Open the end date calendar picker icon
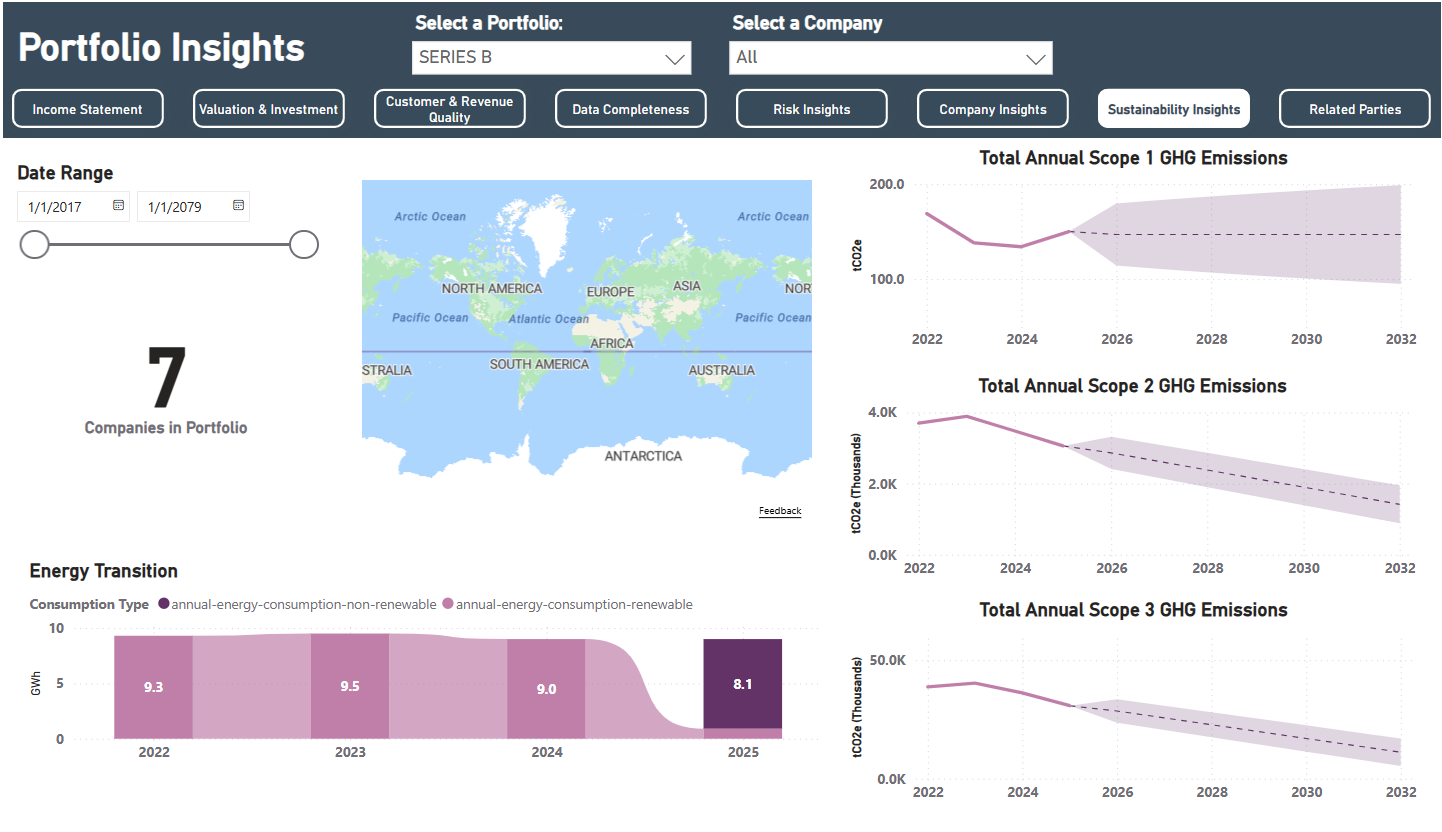The width and height of the screenshot is (1442, 832). 238,205
